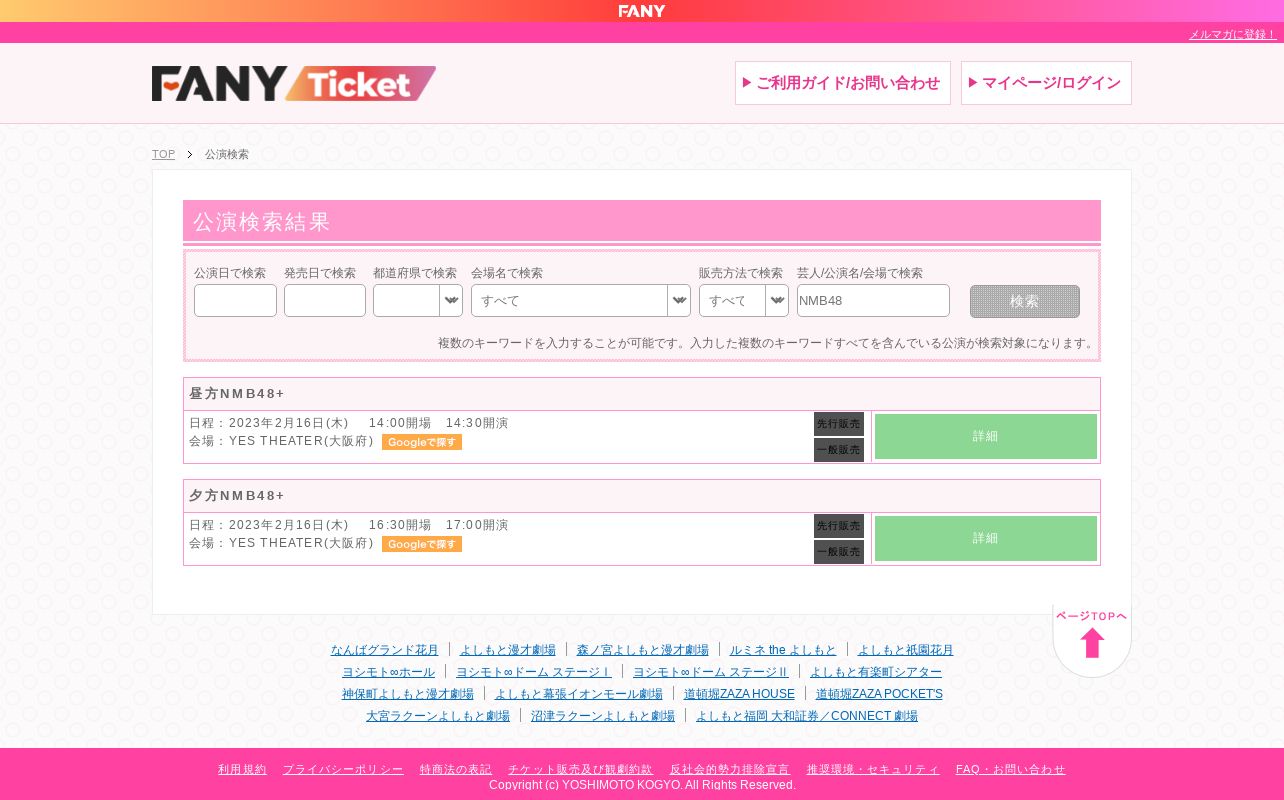This screenshot has height=800, width=1284.
Task: Click Googleで探す for 夕方NMB48+
Action: 422,544
